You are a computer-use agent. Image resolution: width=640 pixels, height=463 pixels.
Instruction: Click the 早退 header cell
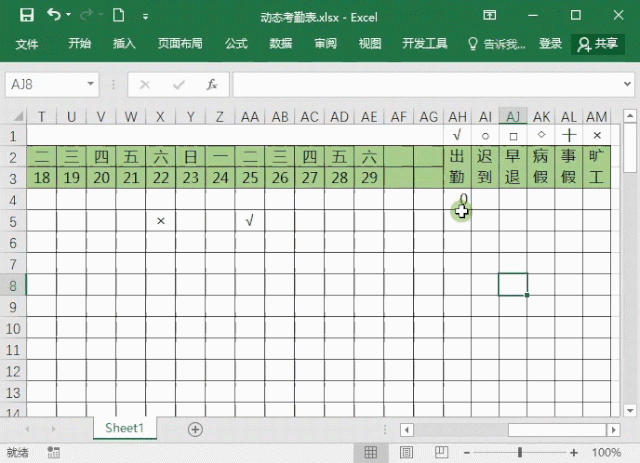pos(513,167)
